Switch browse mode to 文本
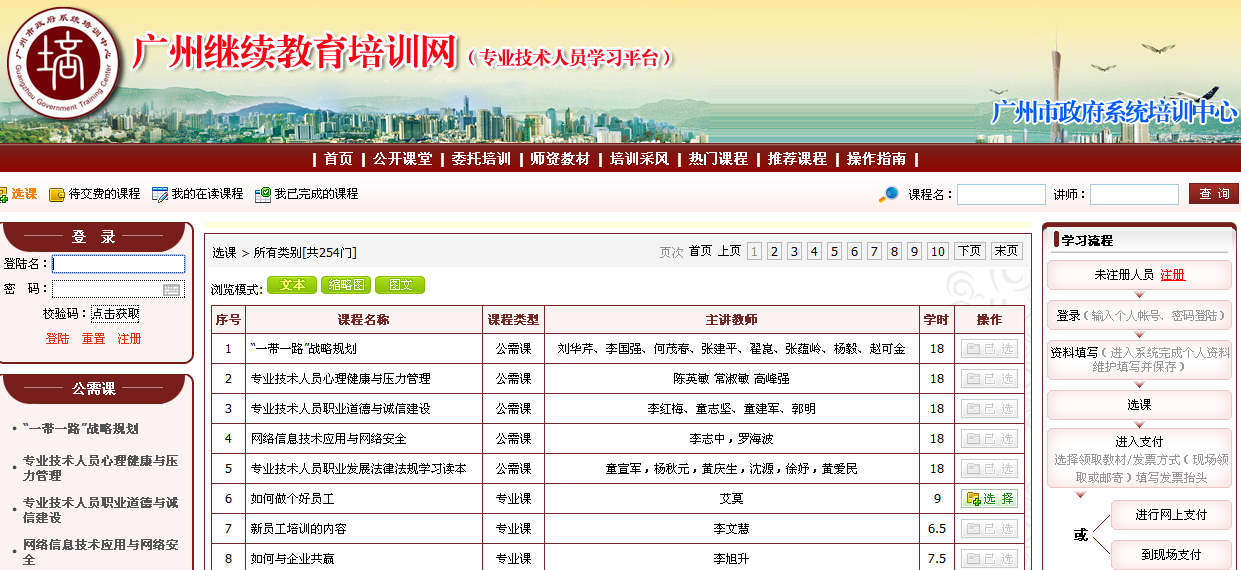 tap(292, 285)
